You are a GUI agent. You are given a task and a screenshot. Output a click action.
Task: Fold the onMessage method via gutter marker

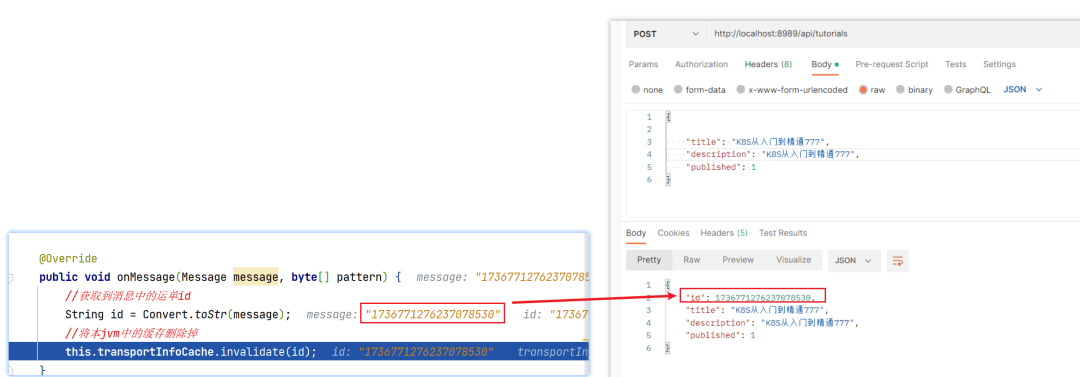coord(10,278)
